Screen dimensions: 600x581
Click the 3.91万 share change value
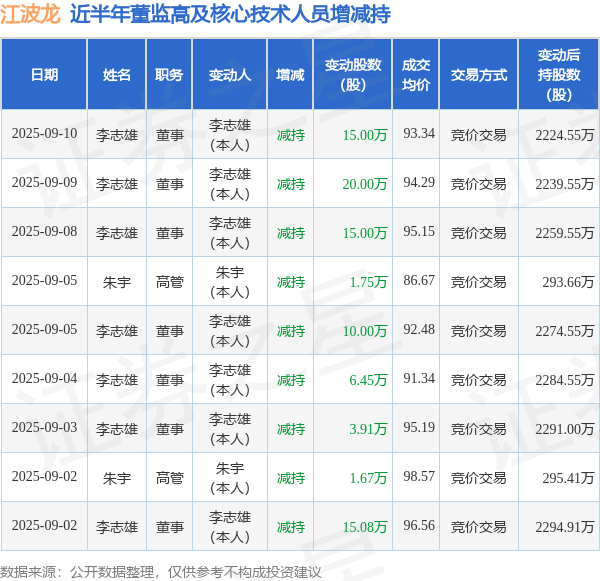(368, 429)
